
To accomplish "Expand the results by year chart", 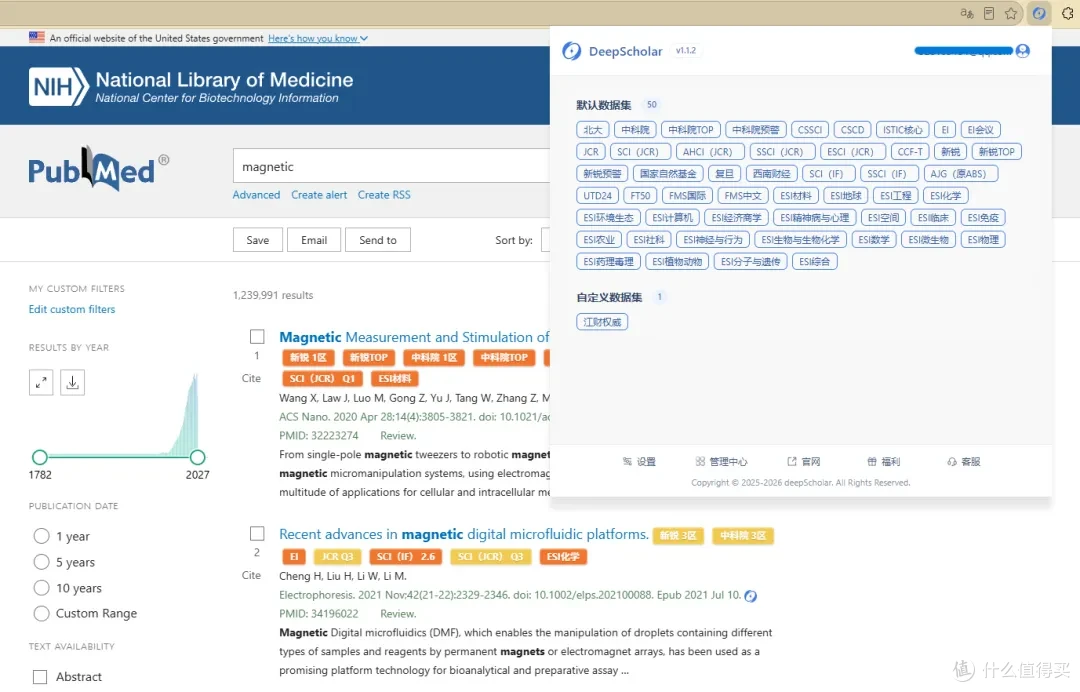I will 41,382.
